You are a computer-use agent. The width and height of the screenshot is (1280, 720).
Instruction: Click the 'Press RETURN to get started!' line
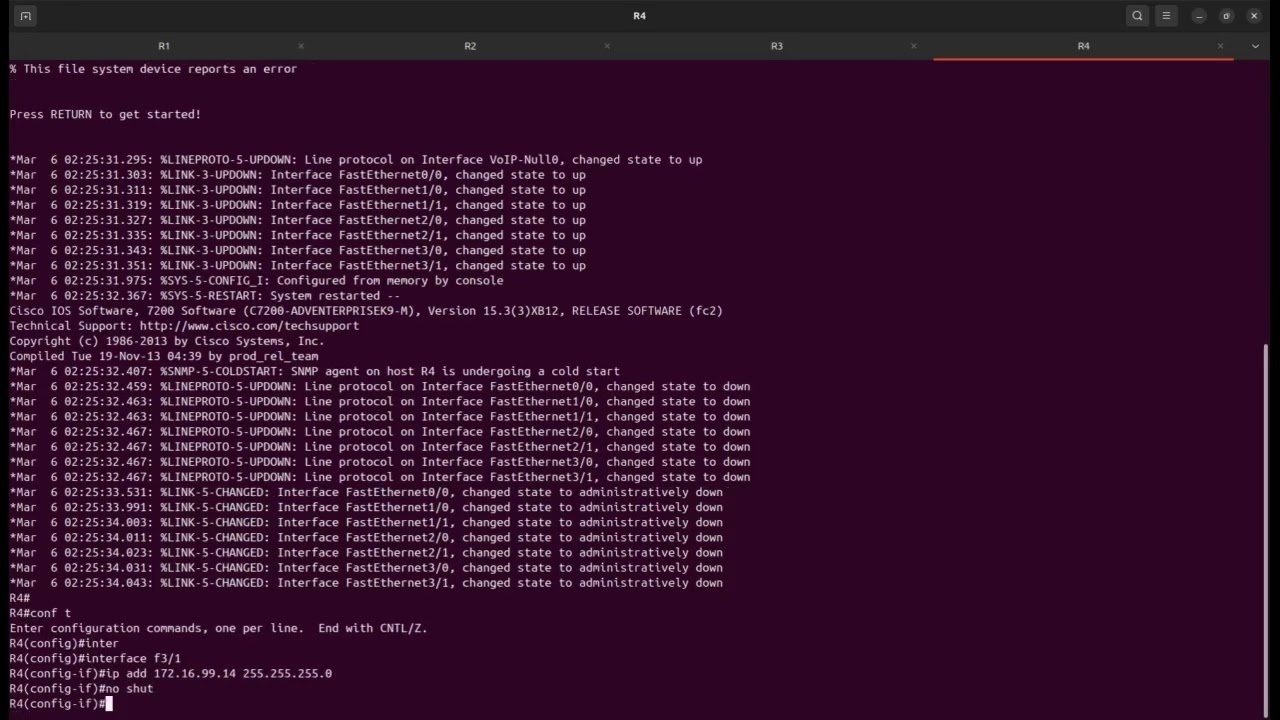click(105, 114)
